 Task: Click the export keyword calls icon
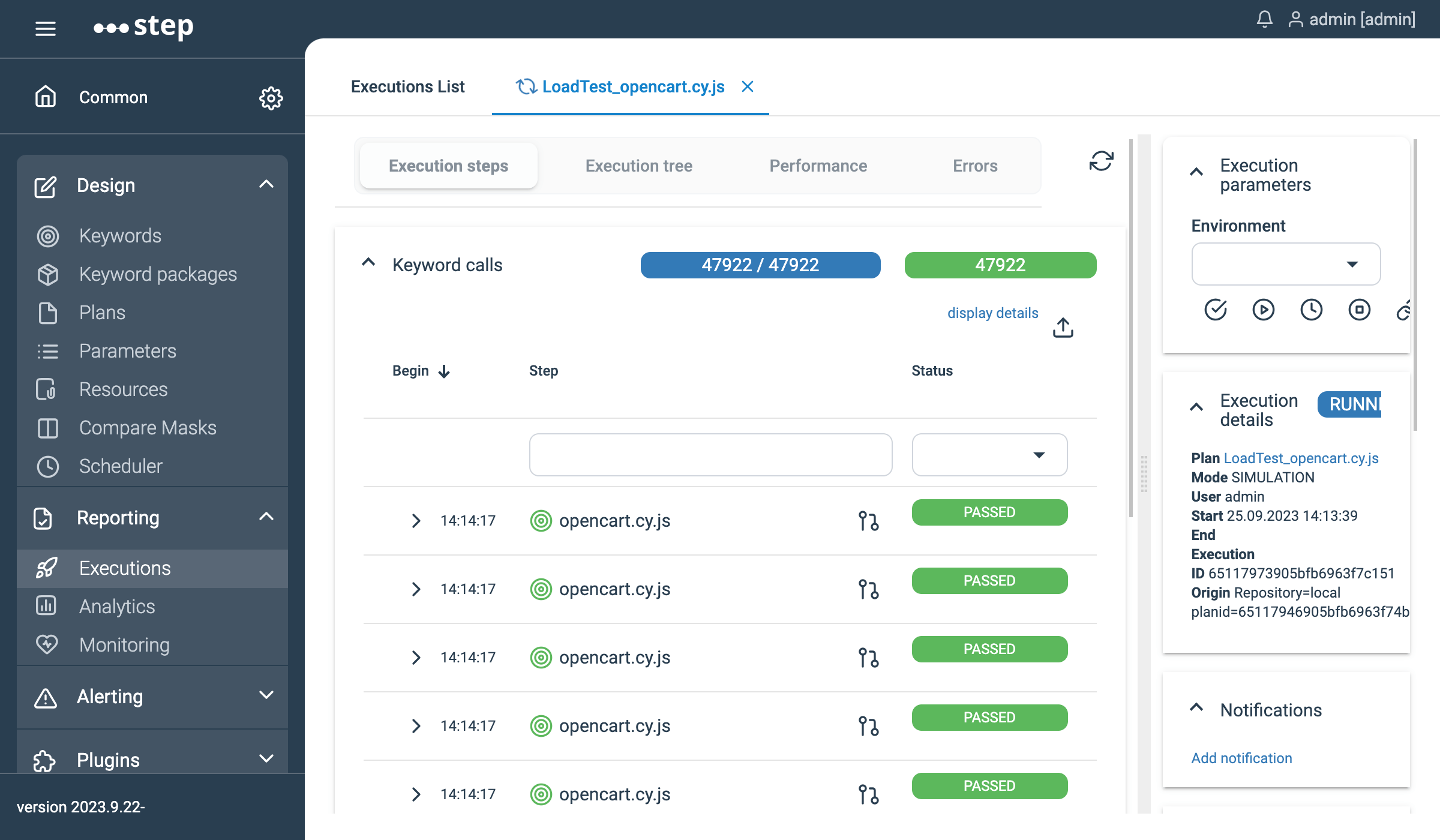1063,328
